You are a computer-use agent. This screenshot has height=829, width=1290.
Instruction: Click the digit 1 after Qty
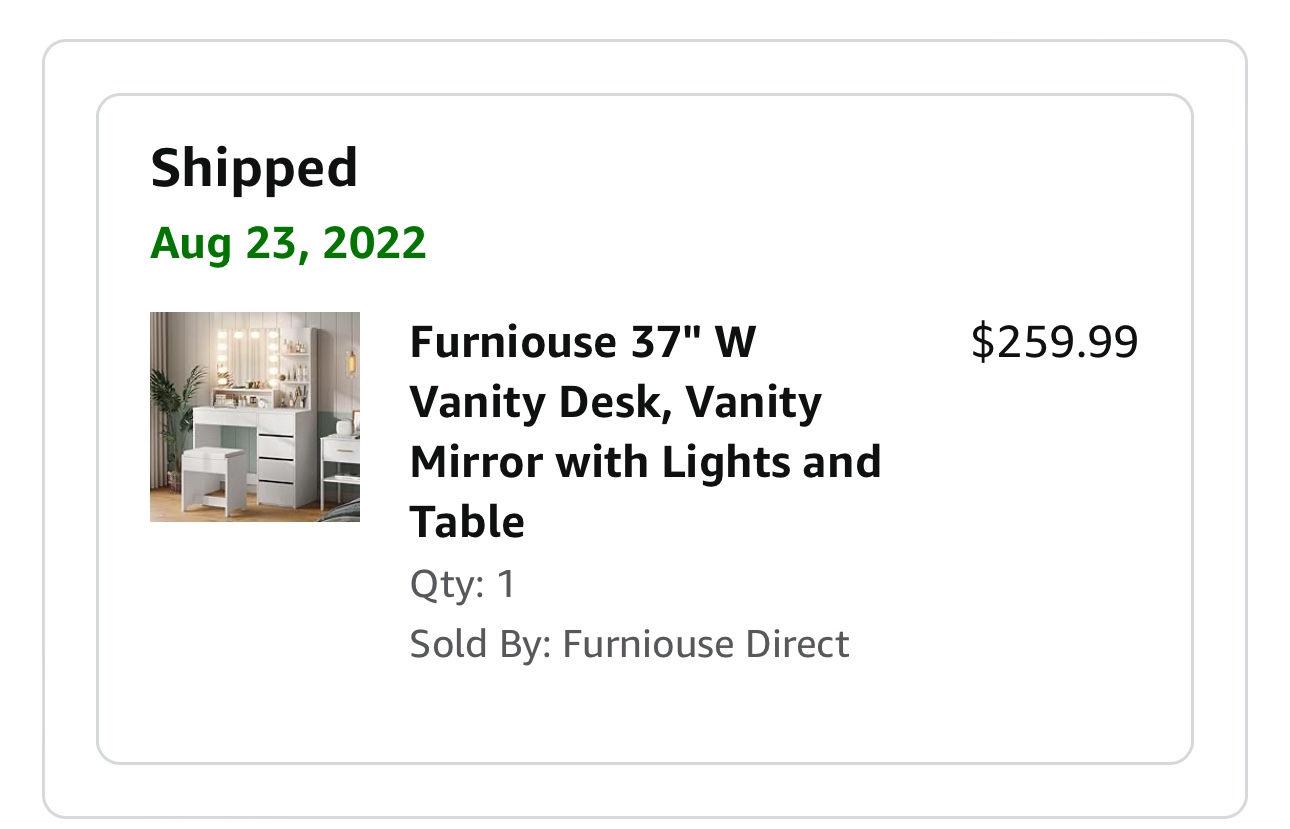(506, 584)
